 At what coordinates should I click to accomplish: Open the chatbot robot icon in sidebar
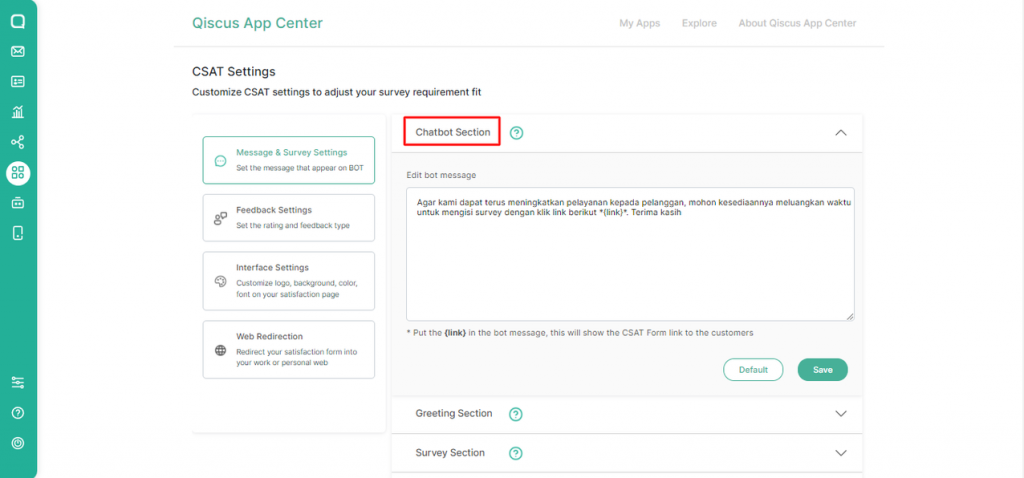tap(18, 203)
